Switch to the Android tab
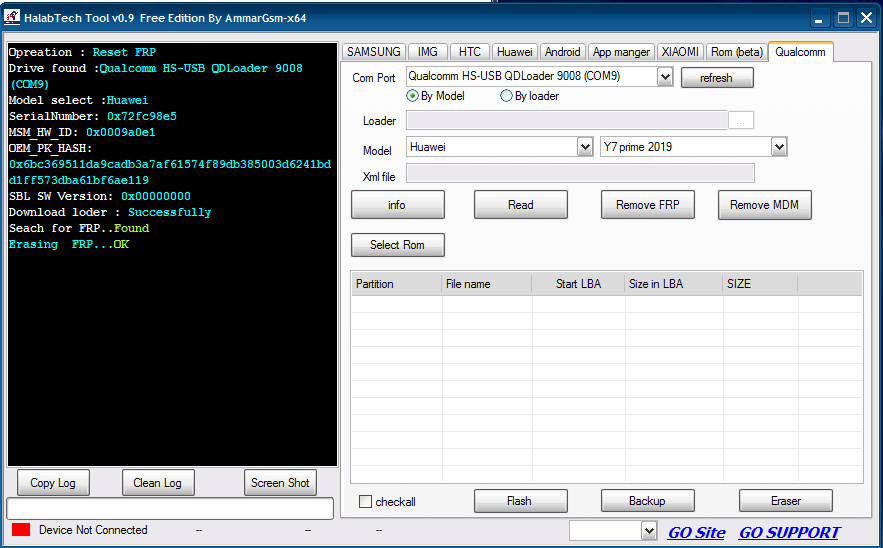This screenshot has width=883, height=548. (x=562, y=52)
